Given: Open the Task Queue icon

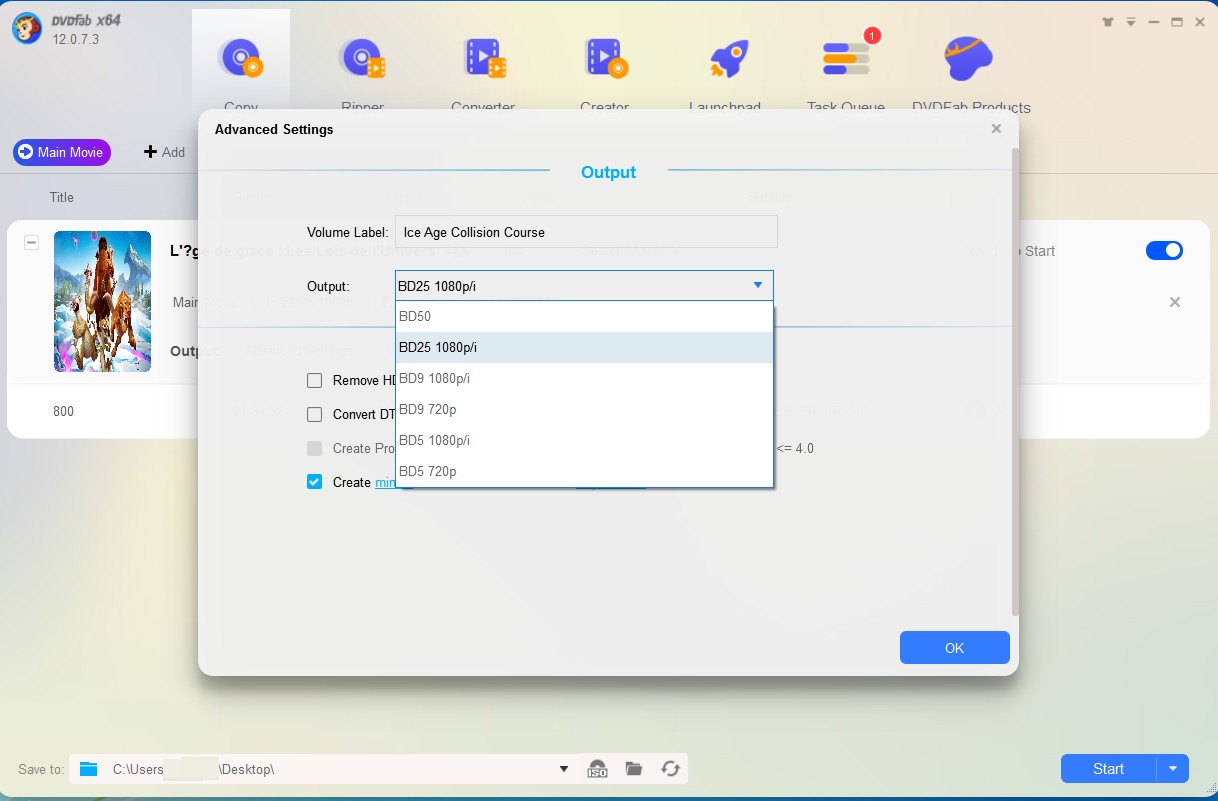Looking at the screenshot, I should click(x=847, y=57).
